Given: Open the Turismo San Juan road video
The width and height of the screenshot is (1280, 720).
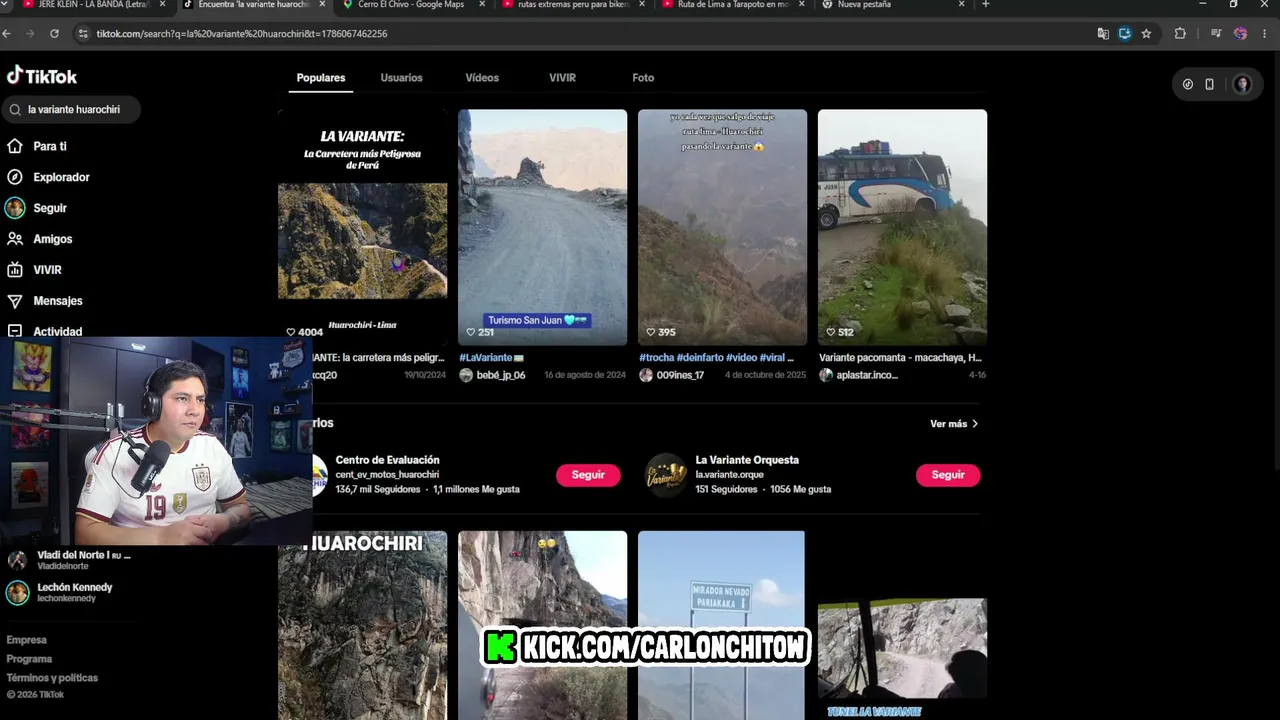Looking at the screenshot, I should (542, 227).
